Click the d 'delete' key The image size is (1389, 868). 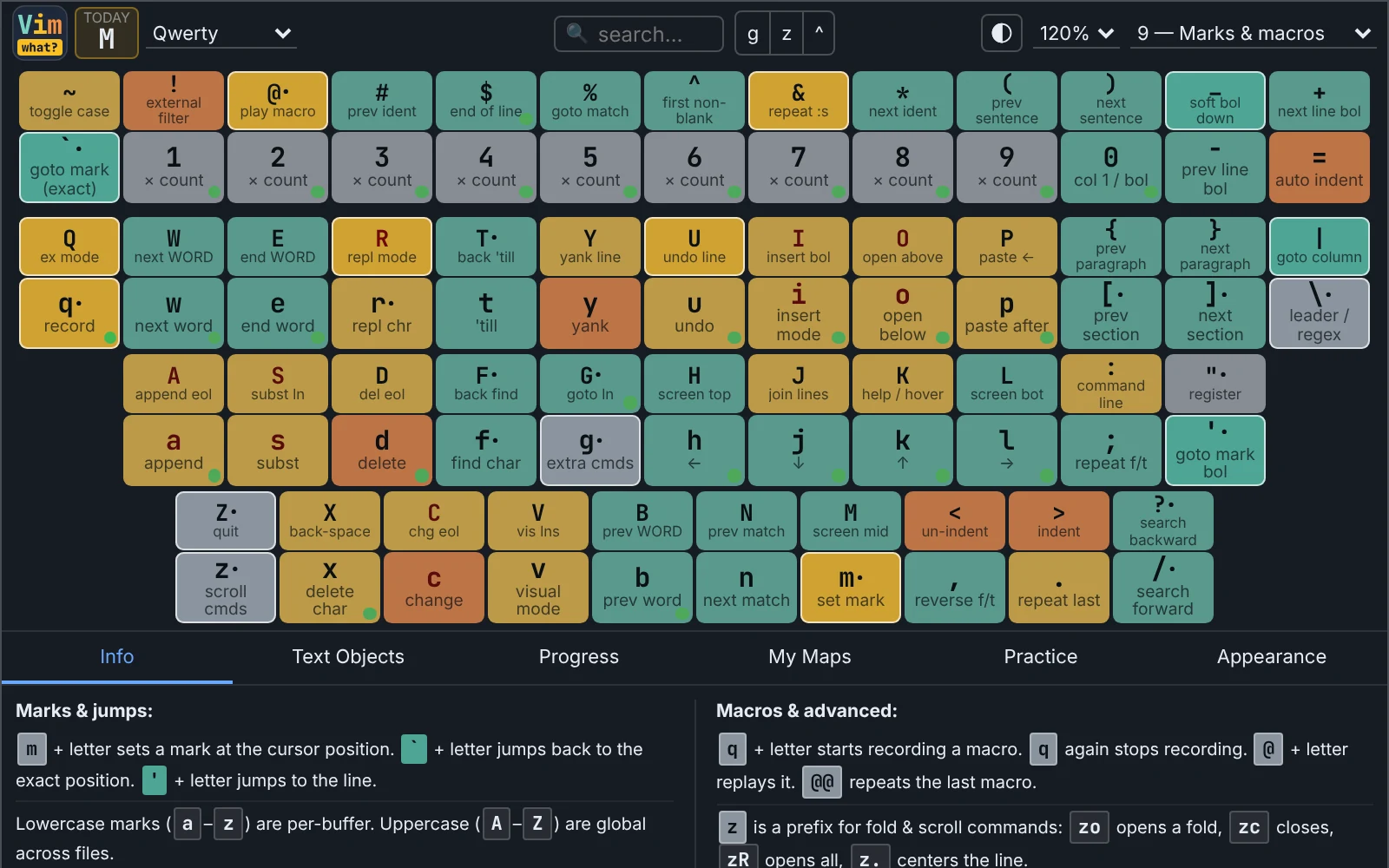pos(382,450)
